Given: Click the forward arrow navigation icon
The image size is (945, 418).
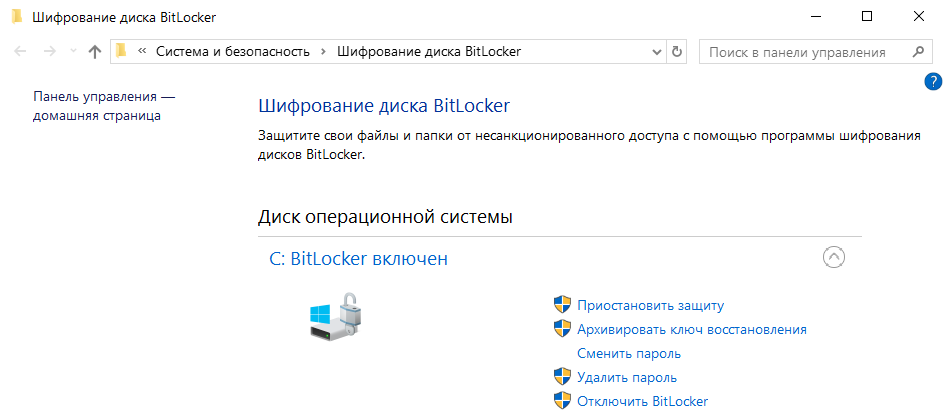Looking at the screenshot, I should click(x=50, y=52).
